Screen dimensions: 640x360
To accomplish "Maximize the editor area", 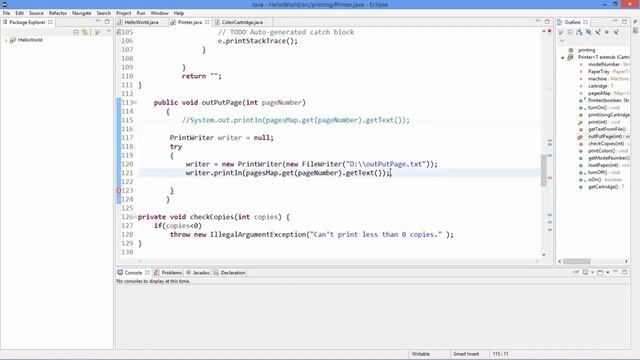I will coord(547,22).
